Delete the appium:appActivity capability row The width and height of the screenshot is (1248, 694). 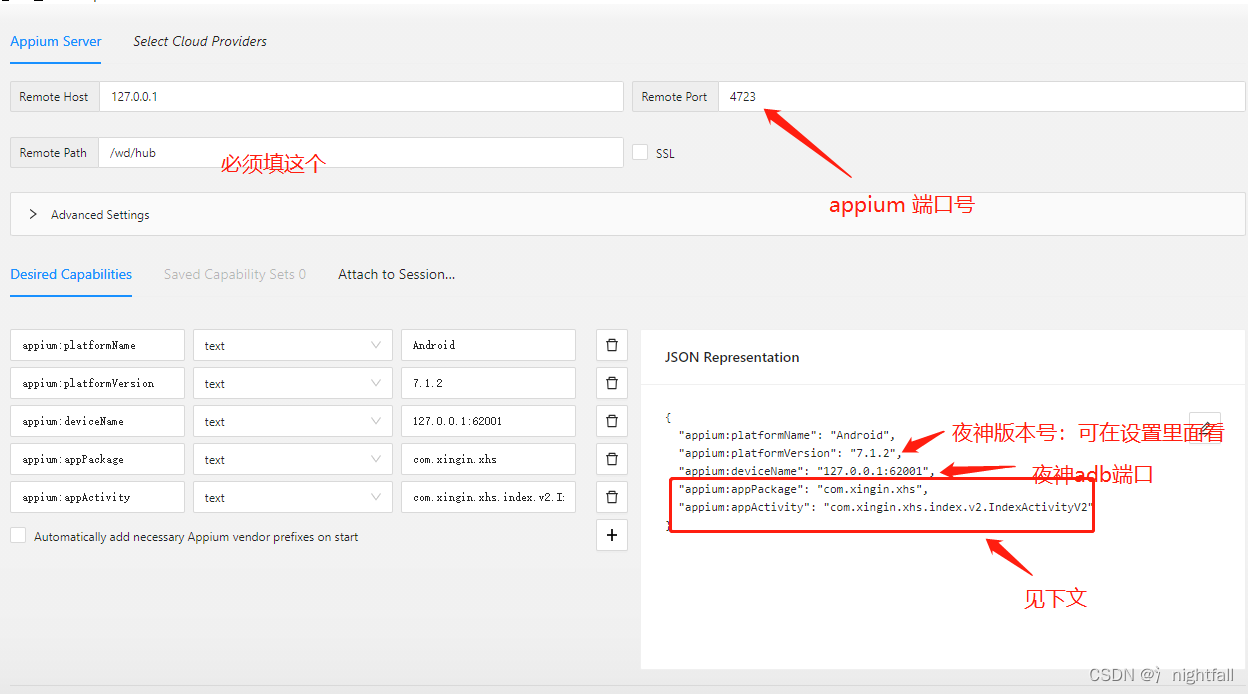(612, 497)
